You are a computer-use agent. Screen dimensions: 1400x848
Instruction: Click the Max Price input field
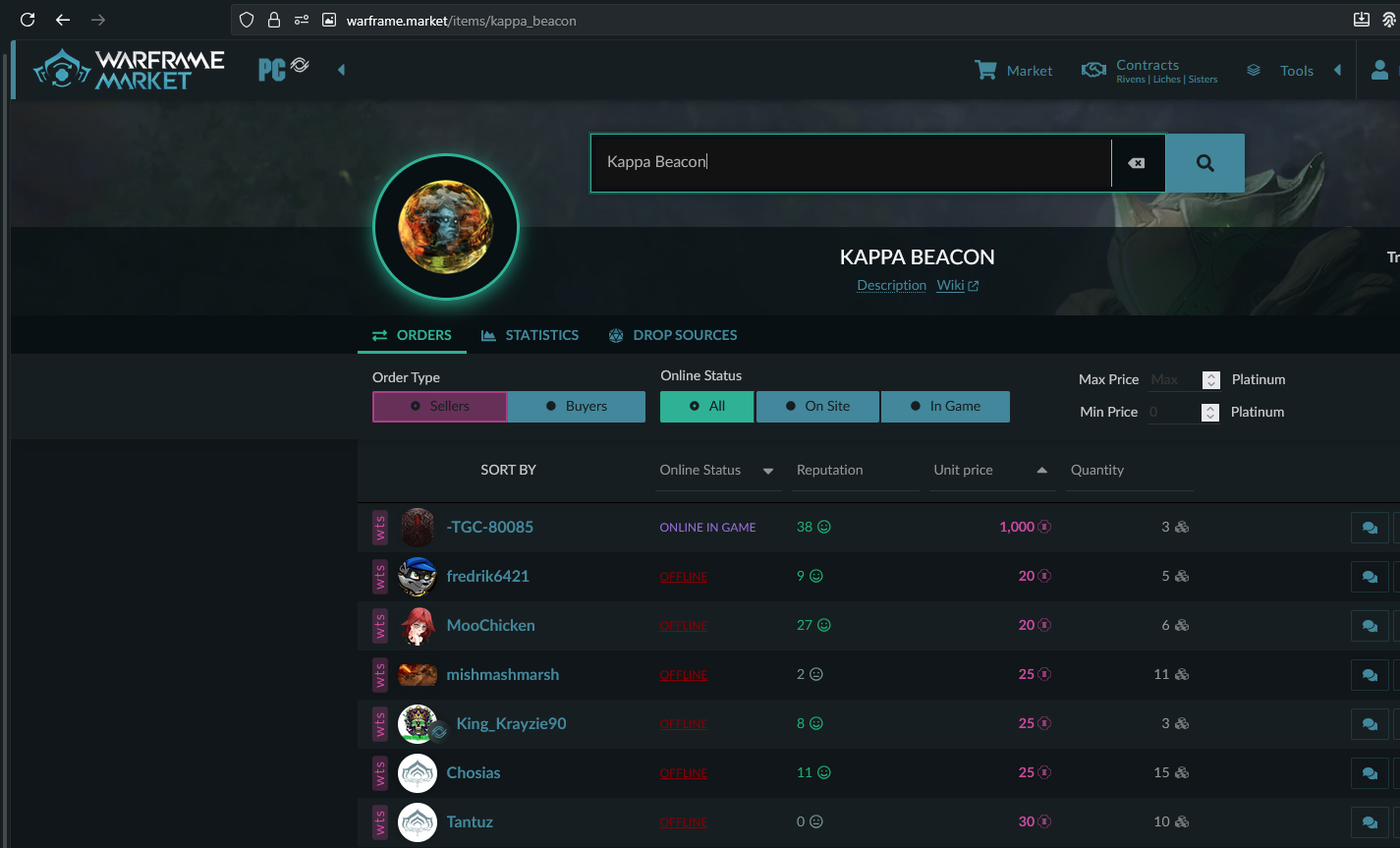point(1175,379)
